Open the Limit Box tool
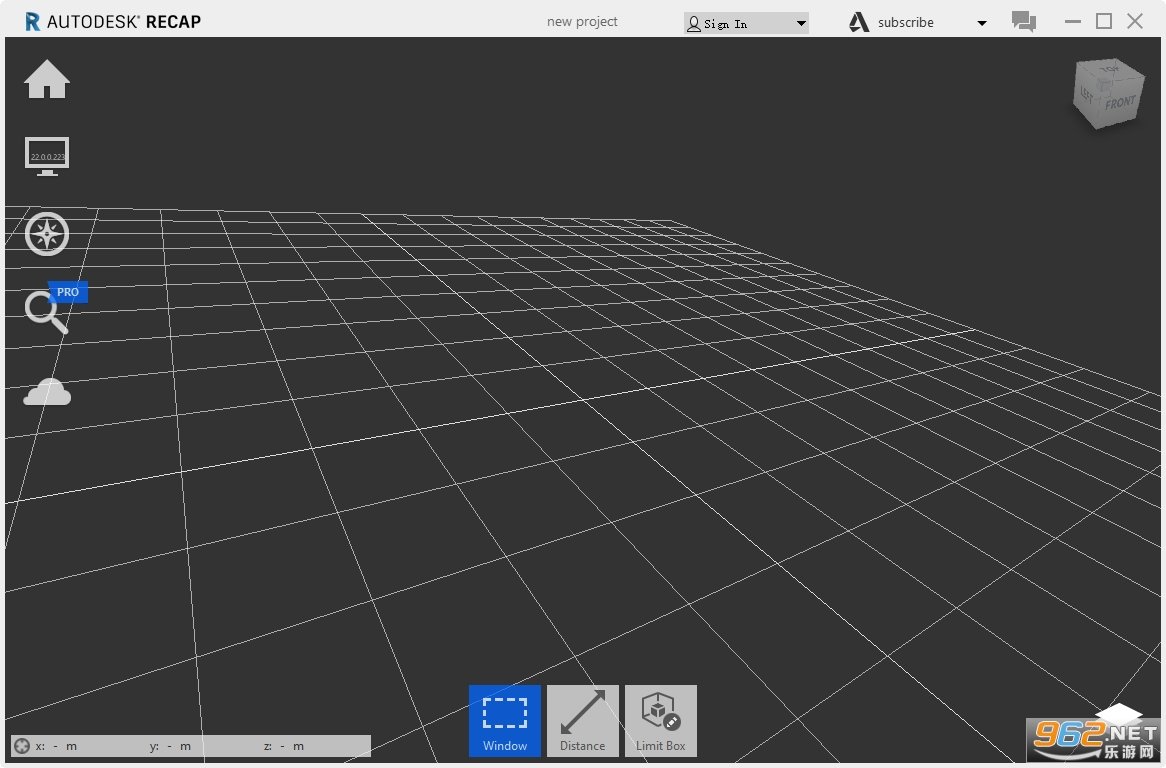The image size is (1166, 768). 660,720
